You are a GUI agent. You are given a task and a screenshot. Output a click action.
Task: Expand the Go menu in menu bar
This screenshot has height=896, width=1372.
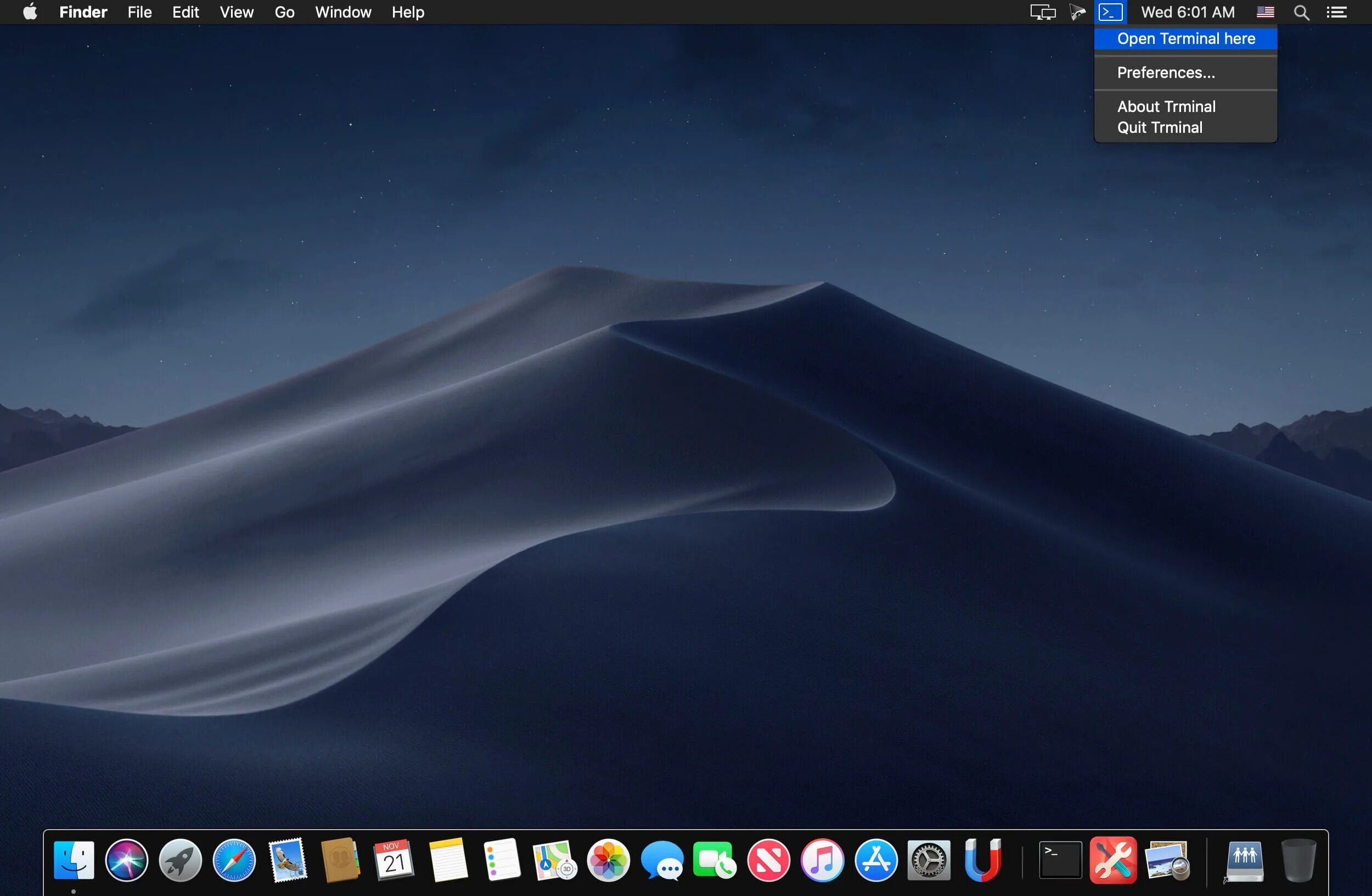click(x=284, y=12)
